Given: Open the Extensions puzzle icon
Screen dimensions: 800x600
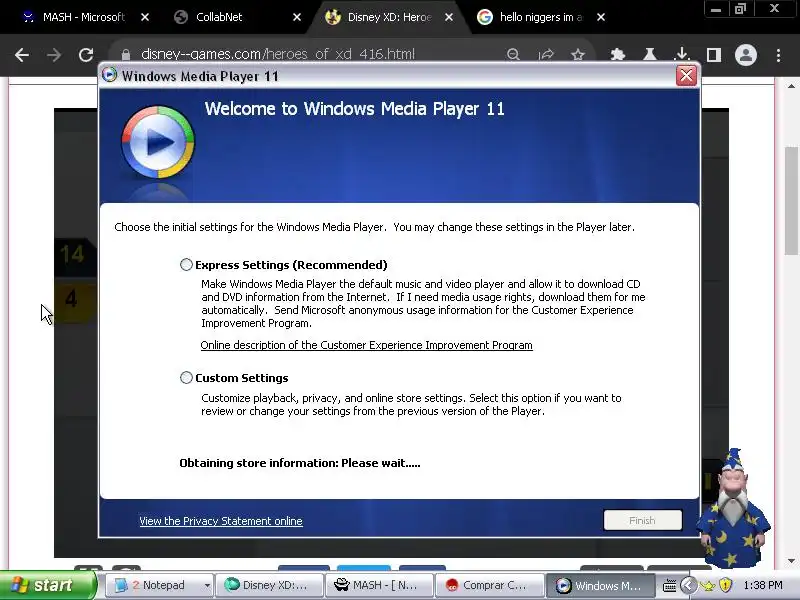Looking at the screenshot, I should tap(618, 54).
